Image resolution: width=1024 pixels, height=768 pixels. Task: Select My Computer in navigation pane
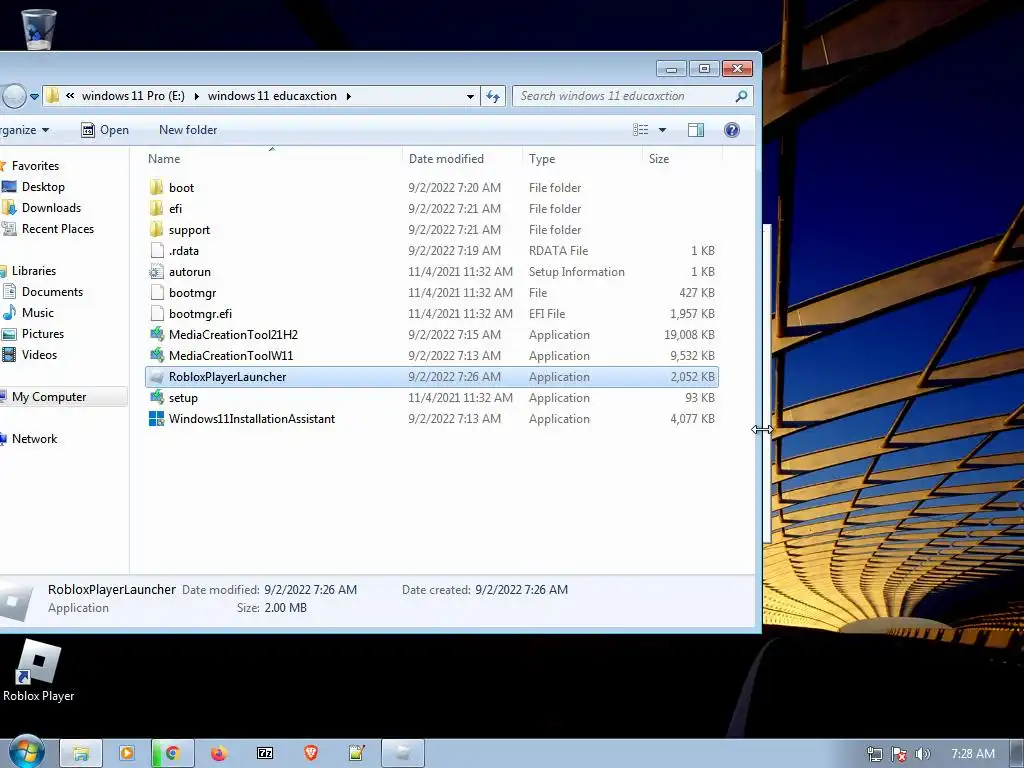(49, 397)
